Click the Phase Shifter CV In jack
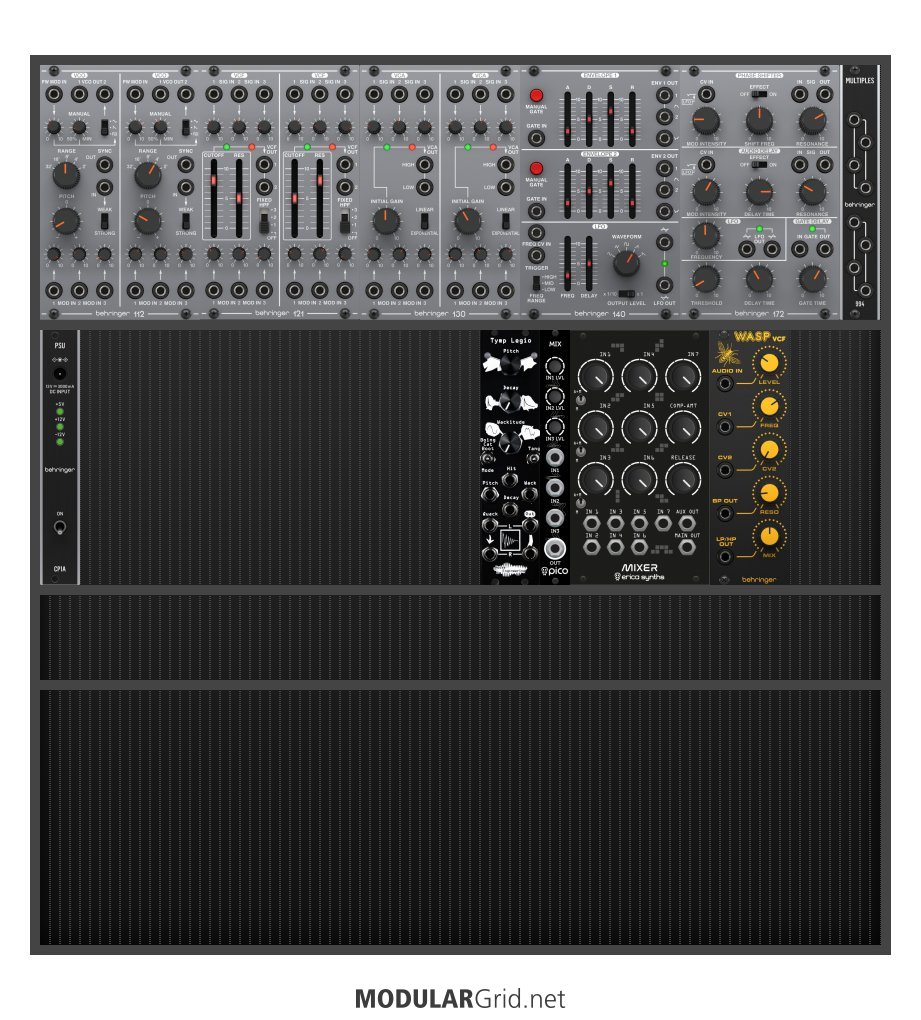Viewport: 921px width, 1020px height. [706, 94]
